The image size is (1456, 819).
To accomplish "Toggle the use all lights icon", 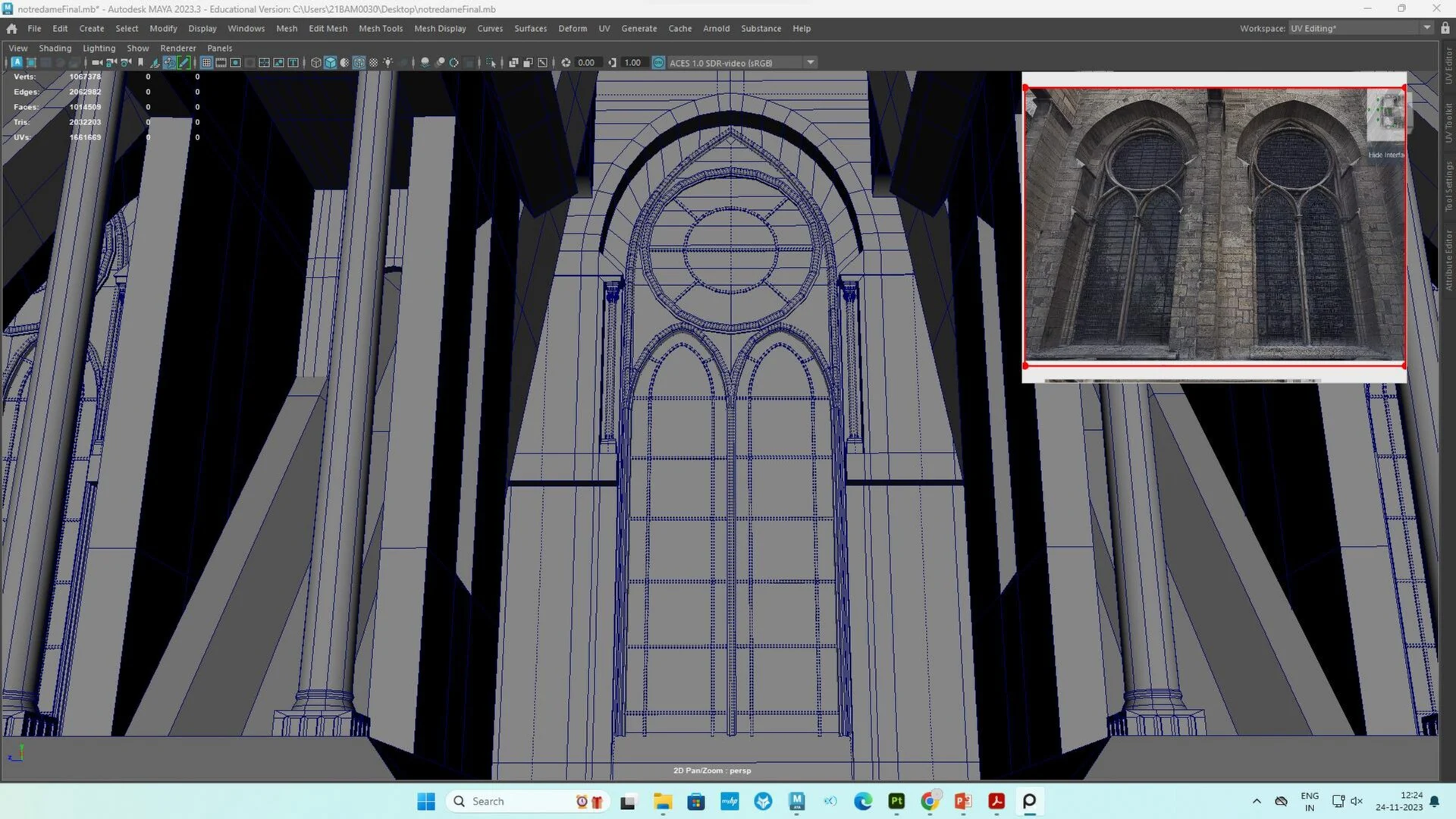I will 388,62.
